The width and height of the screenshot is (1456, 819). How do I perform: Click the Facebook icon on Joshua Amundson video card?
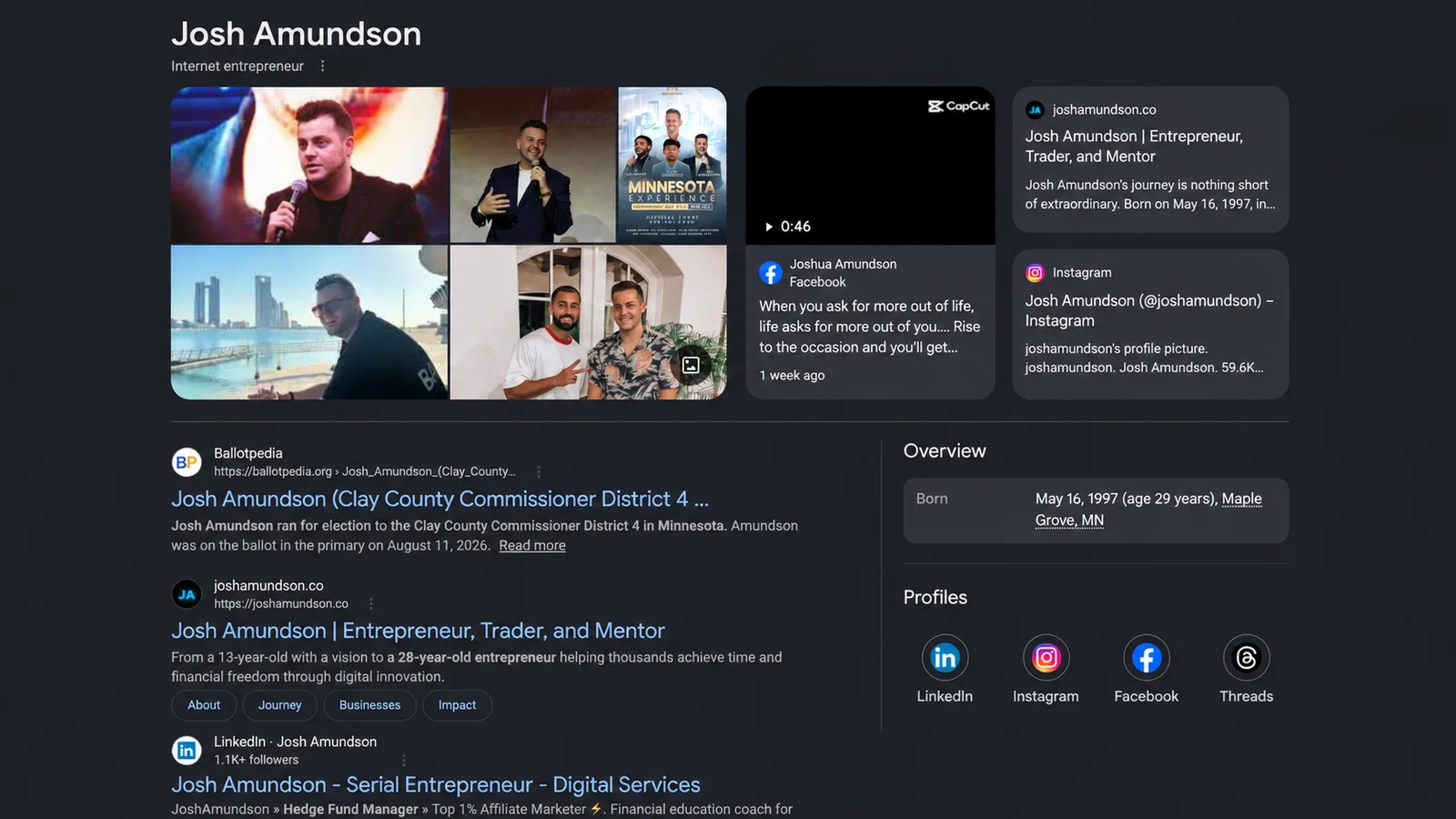coord(771,273)
